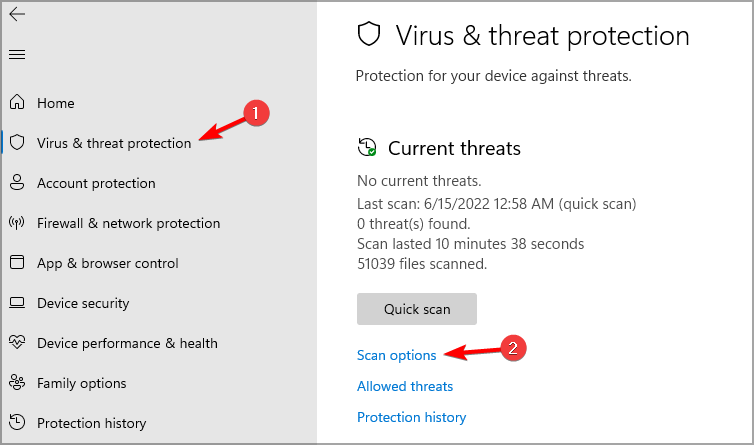The width and height of the screenshot is (754, 445).
Task: Open the Allowed threats link
Action: (x=404, y=386)
